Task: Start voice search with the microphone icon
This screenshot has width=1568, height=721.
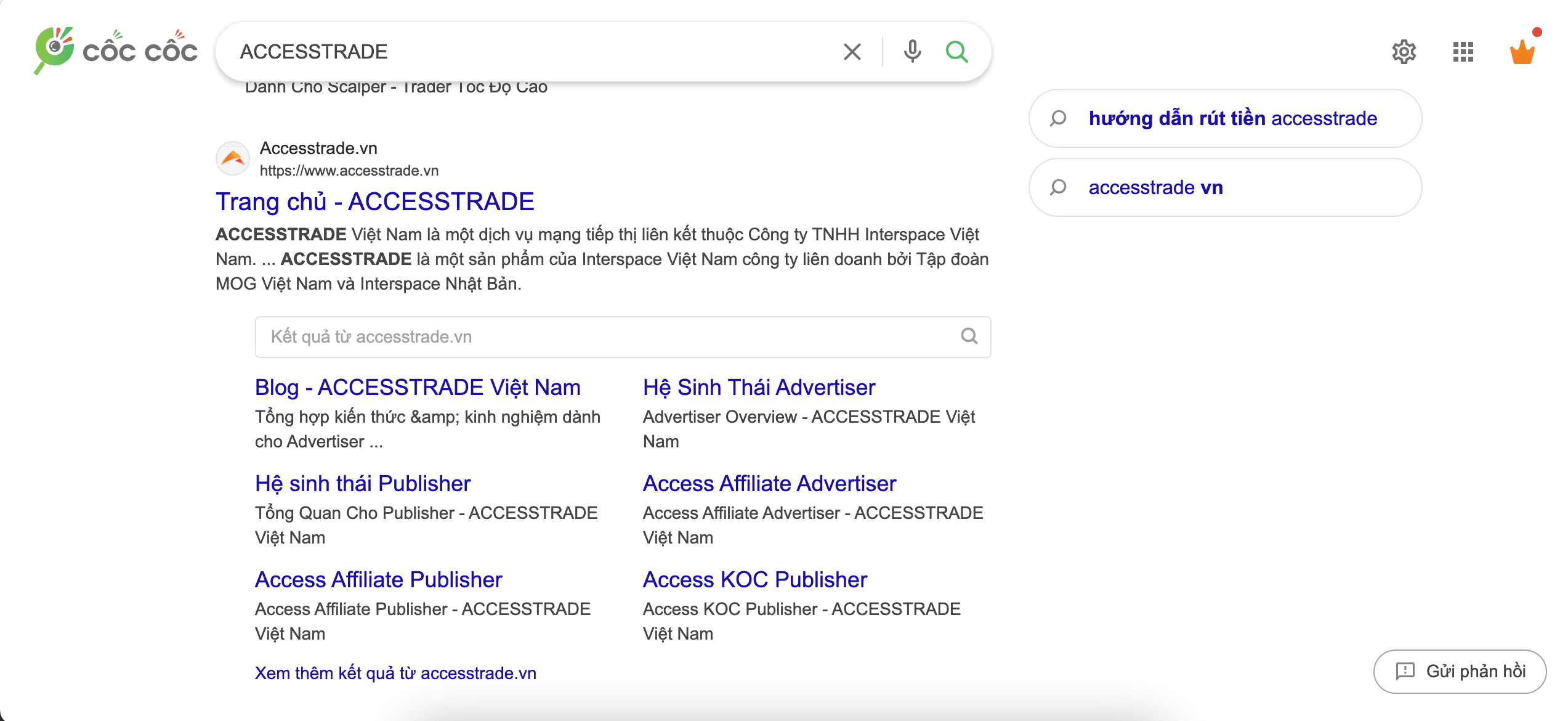Action: [x=912, y=52]
